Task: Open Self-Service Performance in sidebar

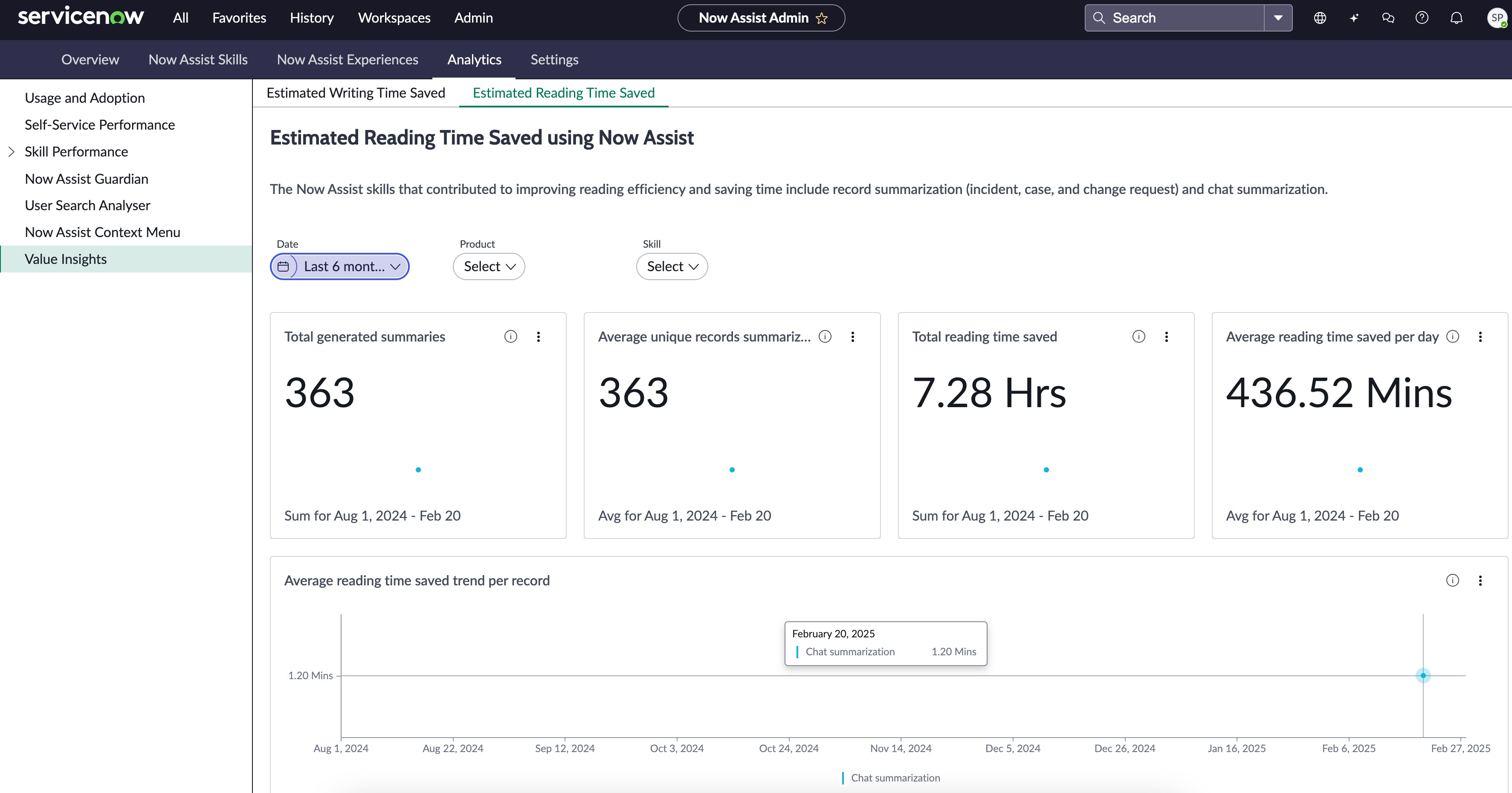Action: point(100,125)
